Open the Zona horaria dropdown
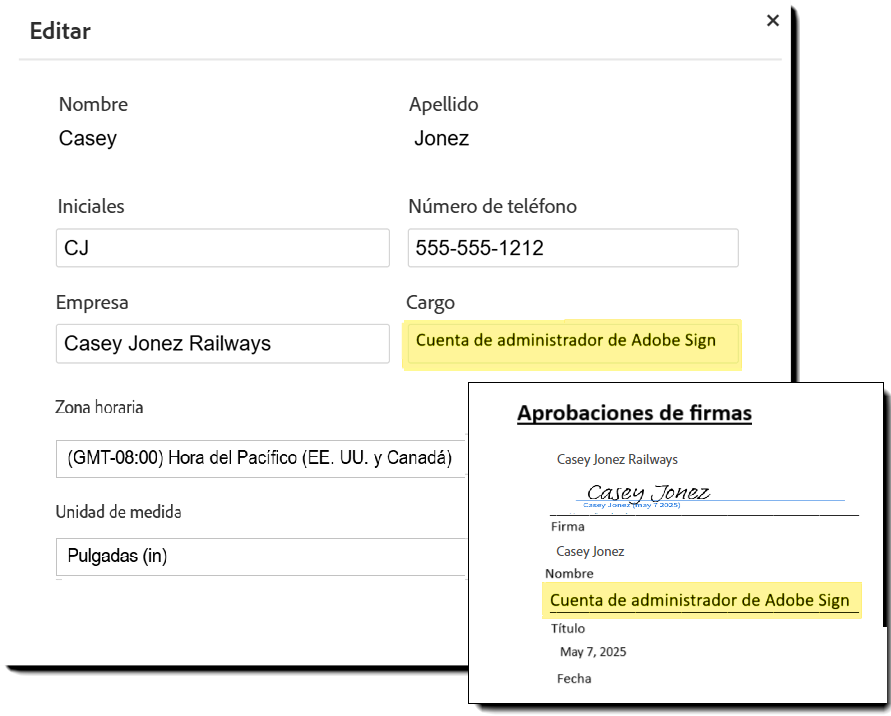The height and width of the screenshot is (716, 891). click(x=260, y=458)
